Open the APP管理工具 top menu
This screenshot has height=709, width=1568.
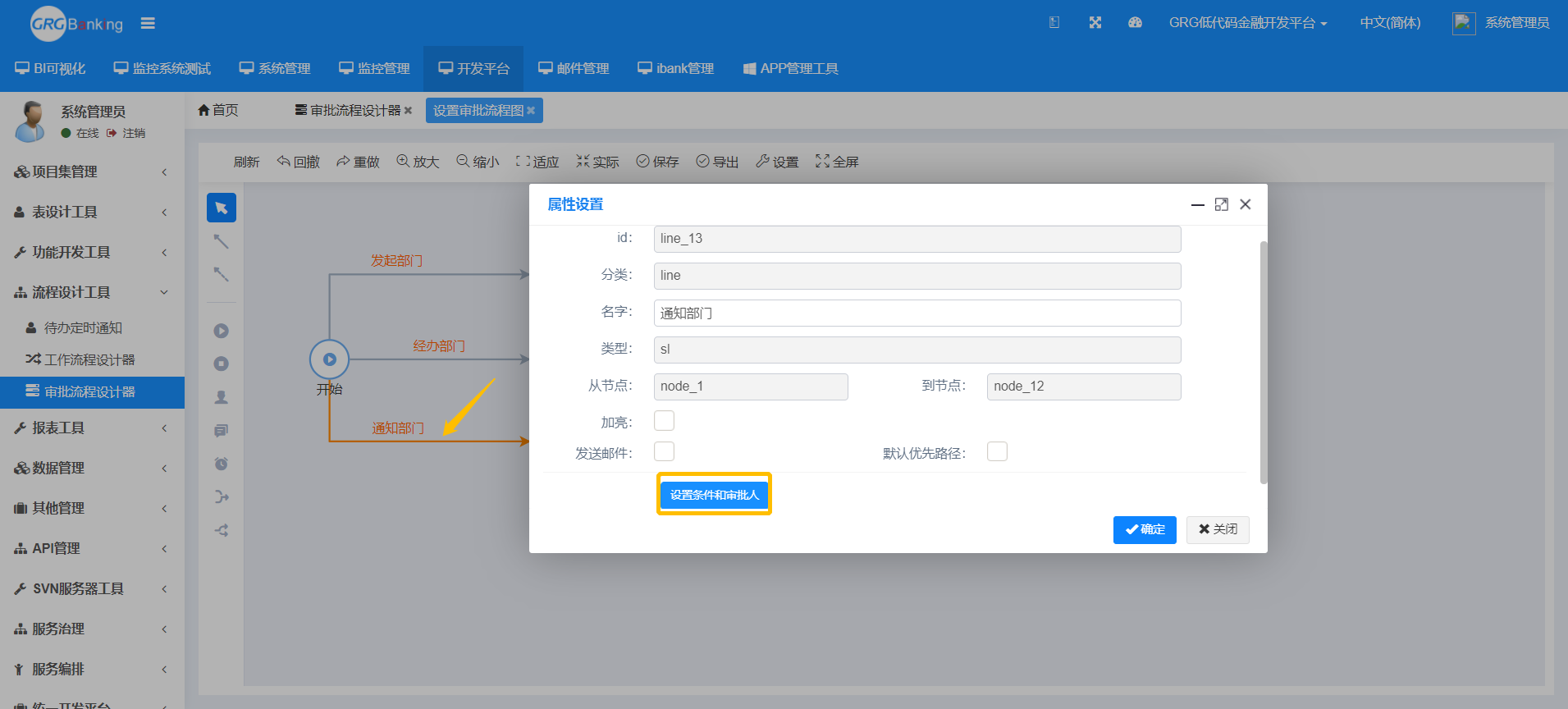[x=791, y=69]
